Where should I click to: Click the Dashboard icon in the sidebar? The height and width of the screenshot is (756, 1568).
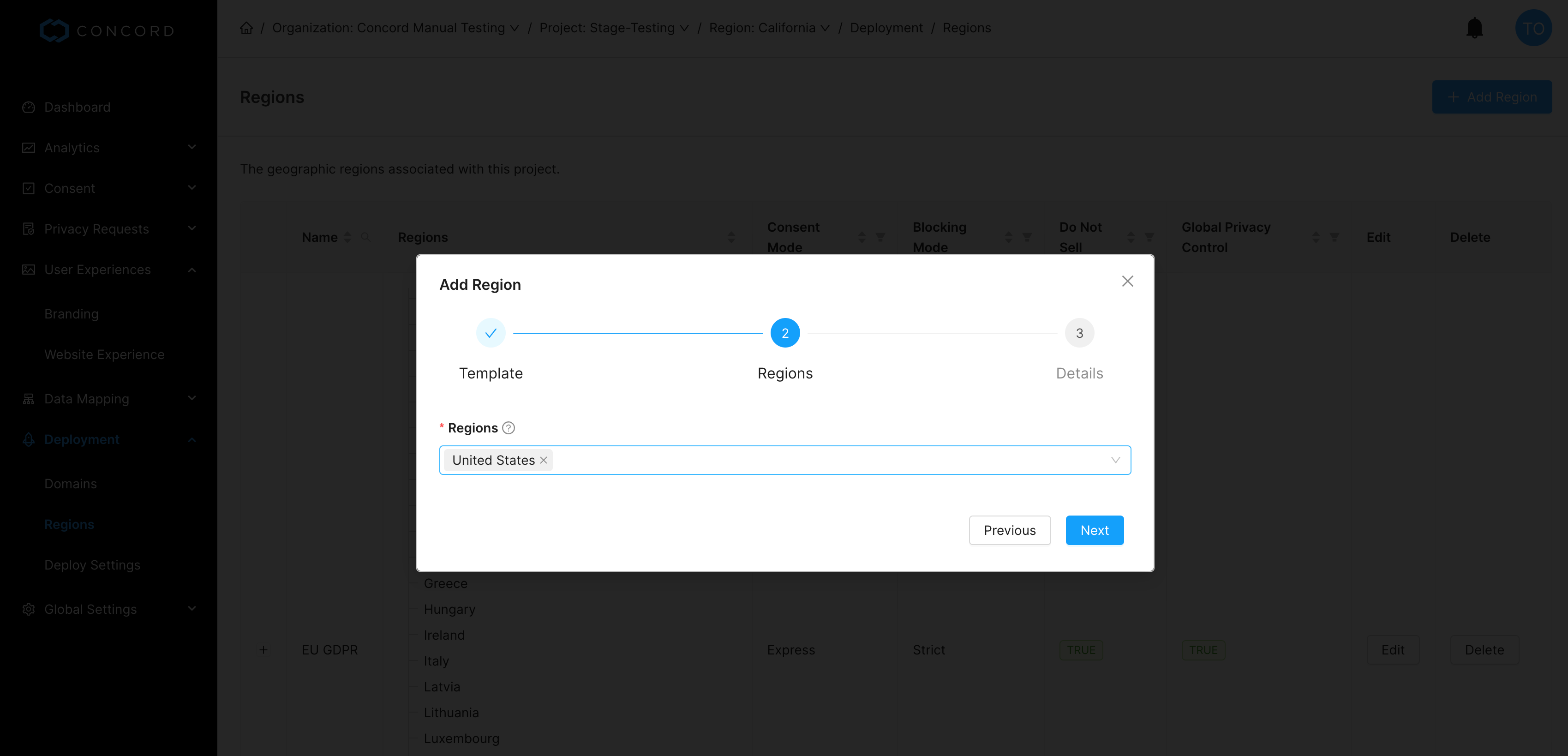[x=29, y=107]
